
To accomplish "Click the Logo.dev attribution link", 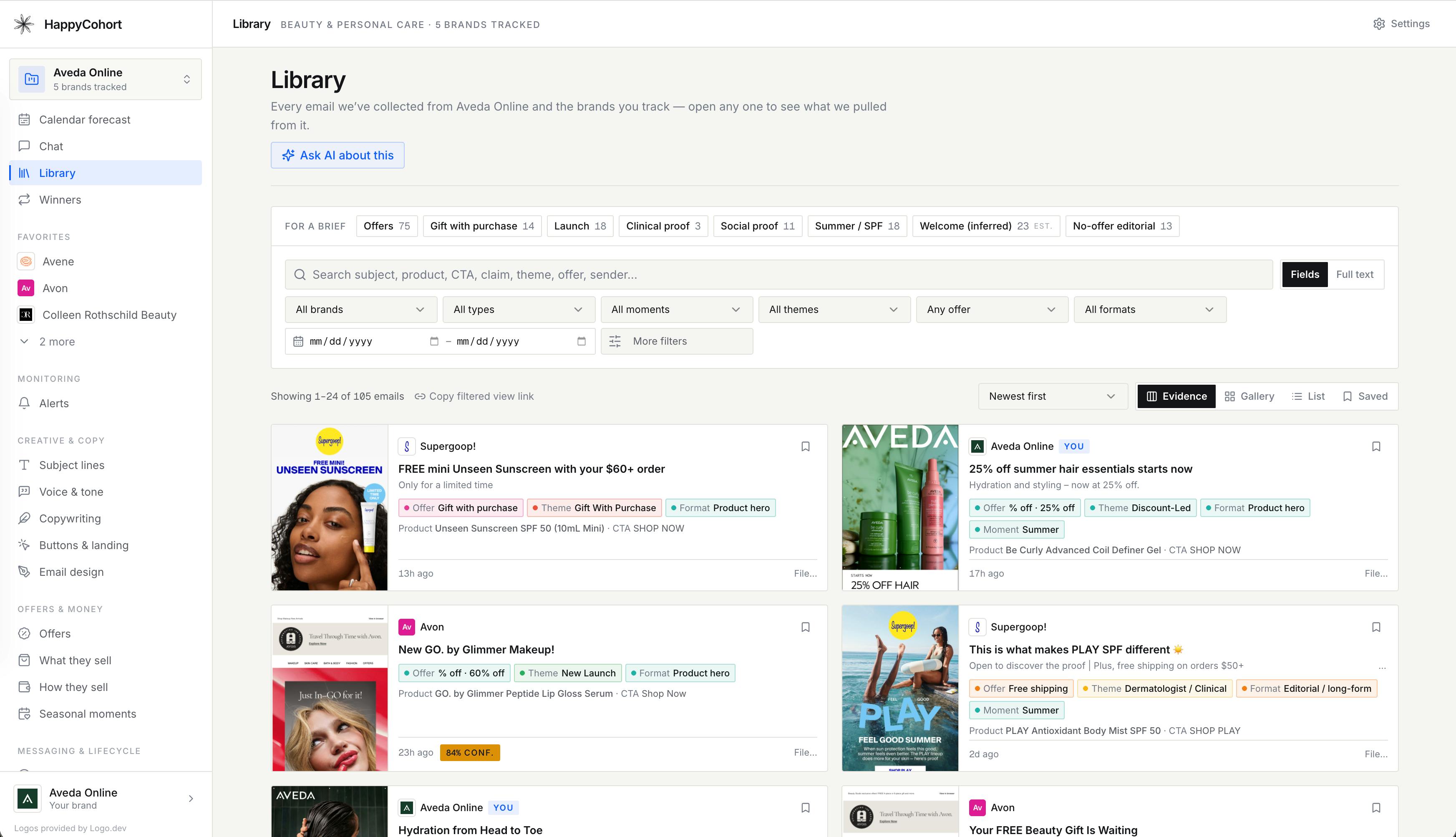I will tap(70, 828).
